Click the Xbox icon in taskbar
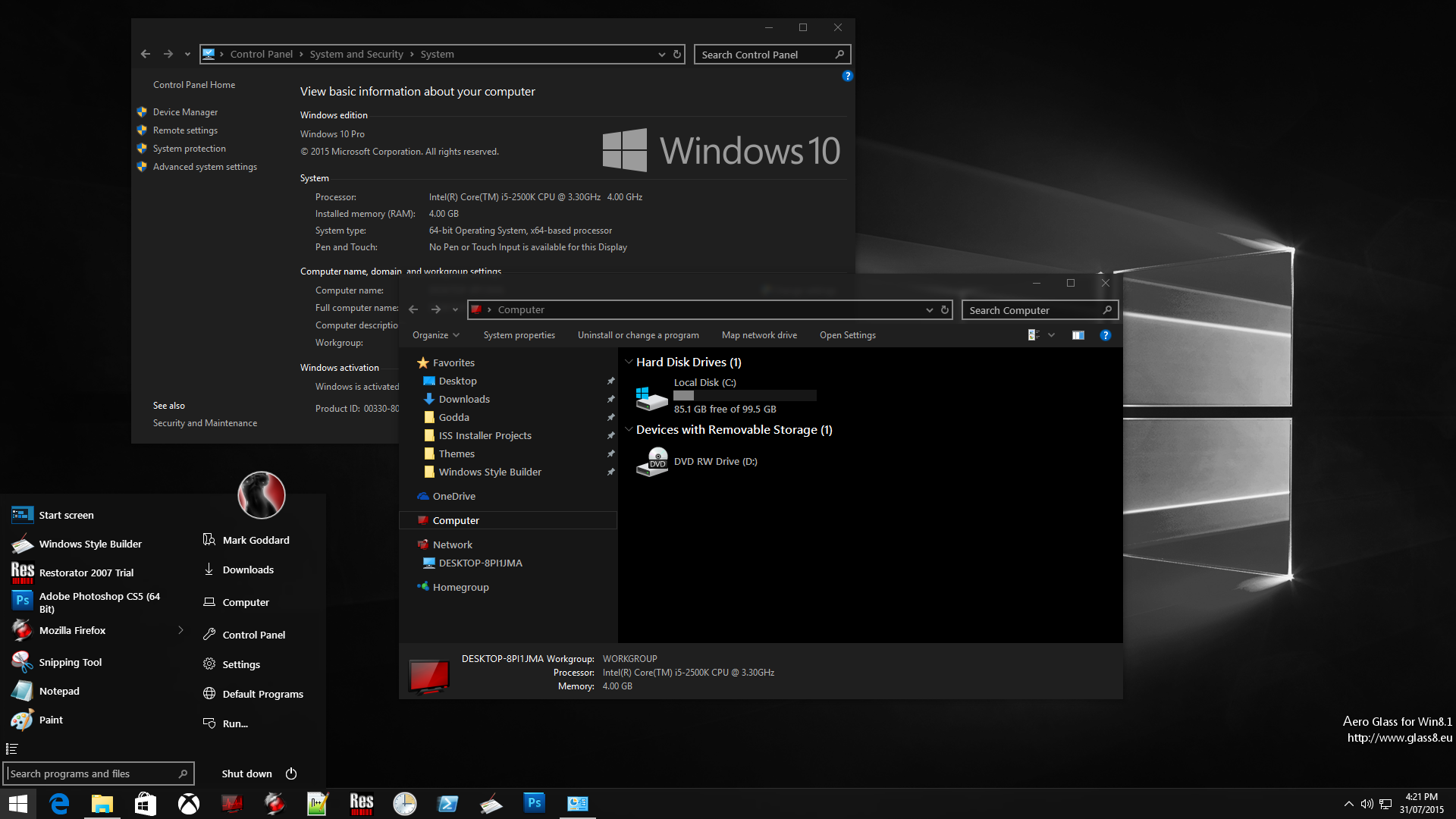Viewport: 1456px width, 819px height. pos(189,803)
